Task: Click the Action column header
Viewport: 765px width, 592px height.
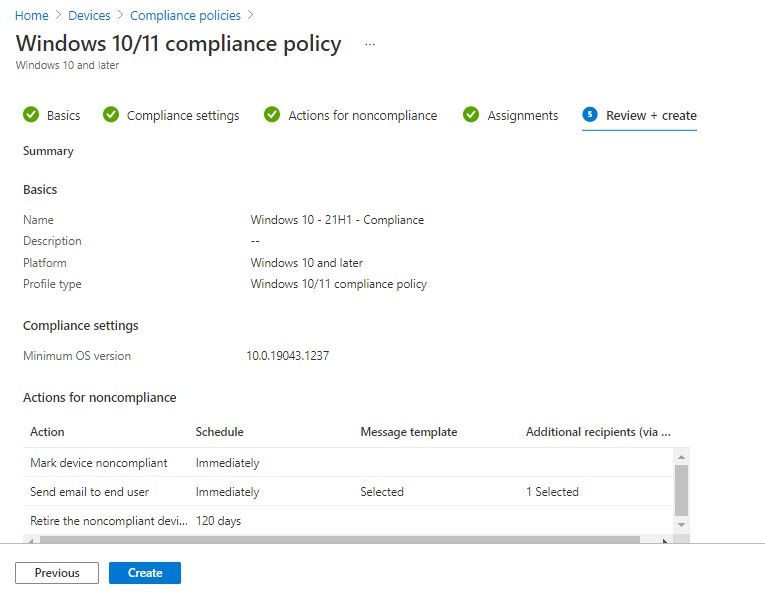Action: (47, 432)
